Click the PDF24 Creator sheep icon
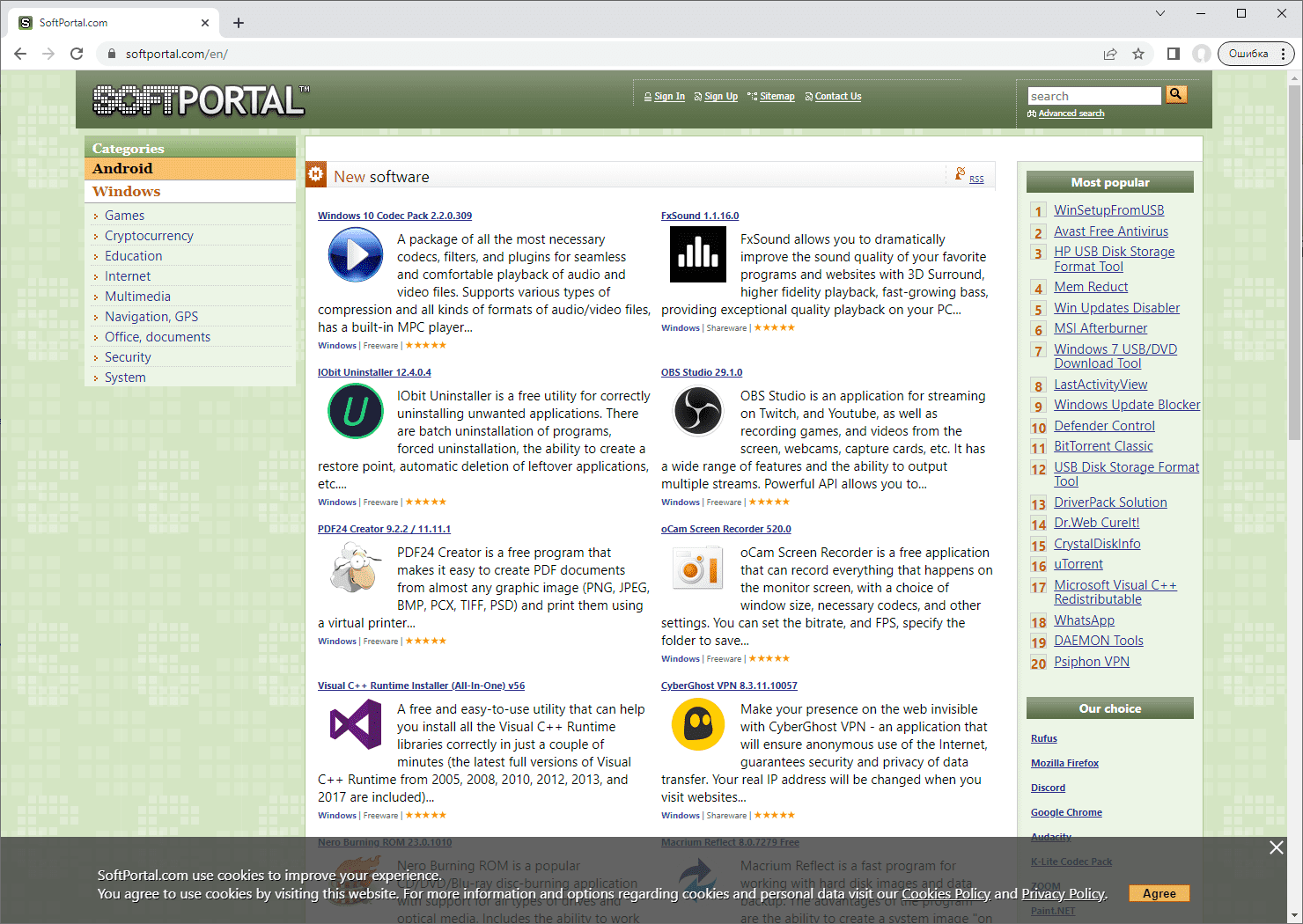The image size is (1303, 924). click(x=356, y=568)
